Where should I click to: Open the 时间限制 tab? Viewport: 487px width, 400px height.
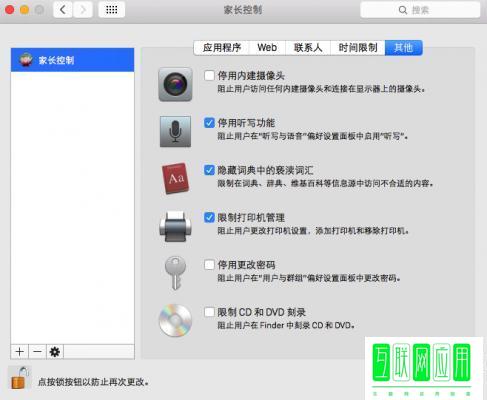(x=358, y=48)
